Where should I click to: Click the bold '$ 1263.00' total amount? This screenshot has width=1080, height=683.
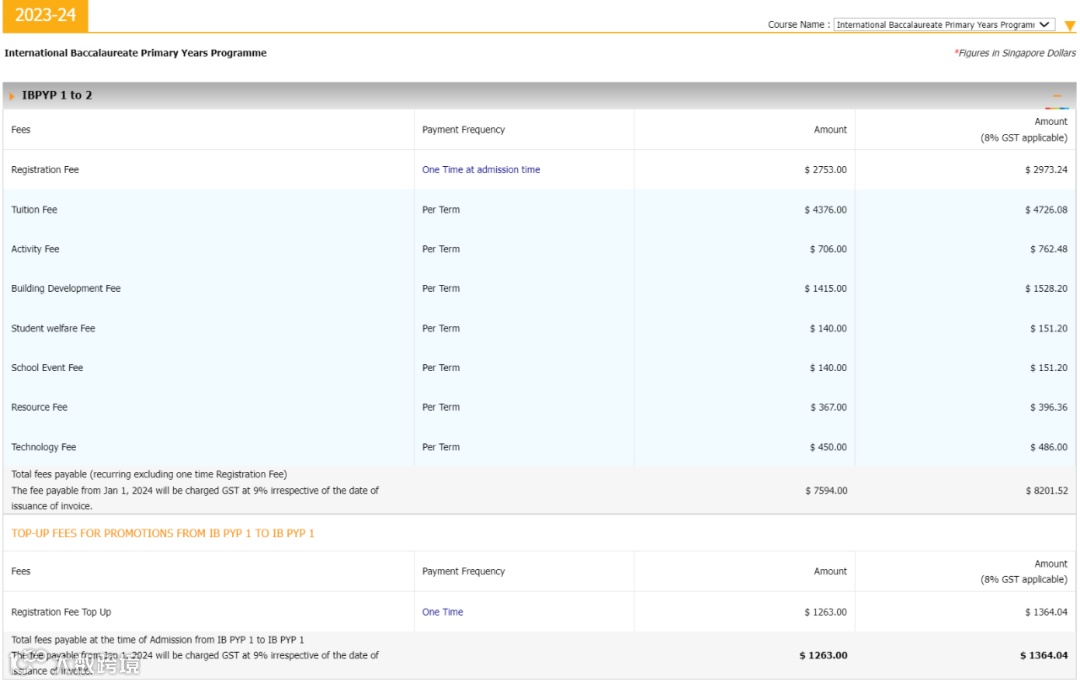coord(823,655)
